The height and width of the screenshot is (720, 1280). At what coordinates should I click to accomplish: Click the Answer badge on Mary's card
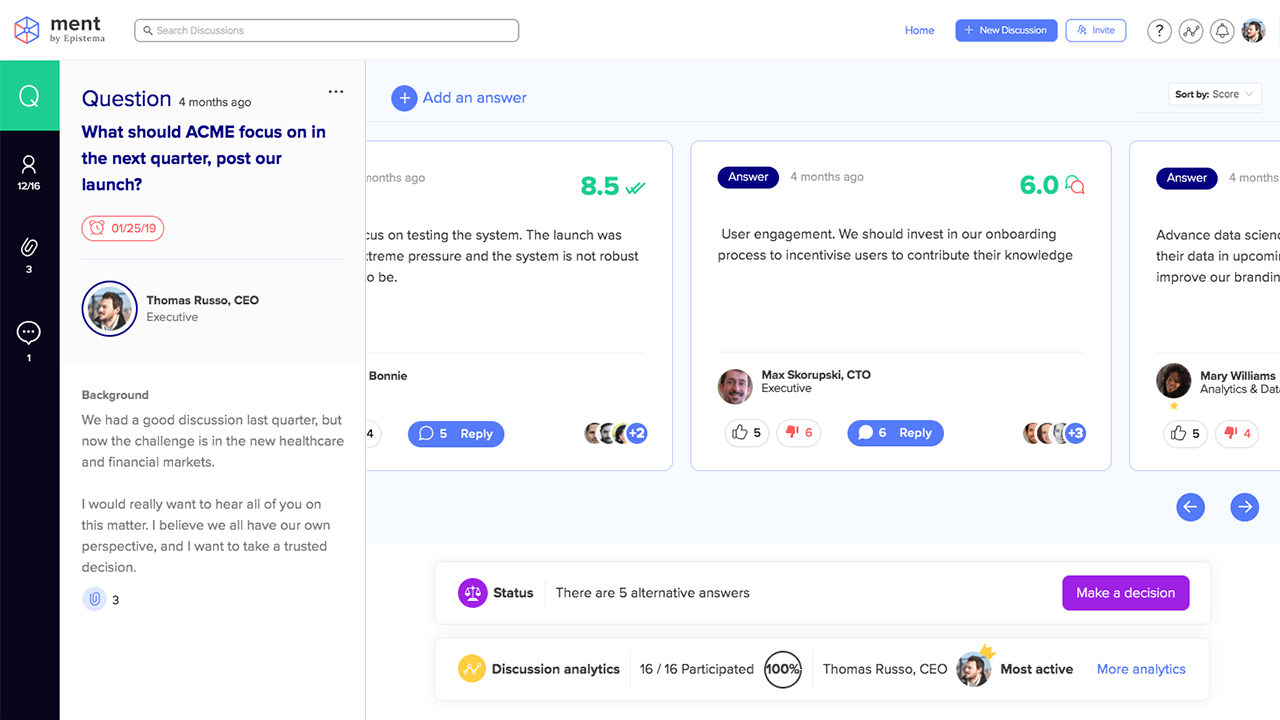coord(1187,178)
